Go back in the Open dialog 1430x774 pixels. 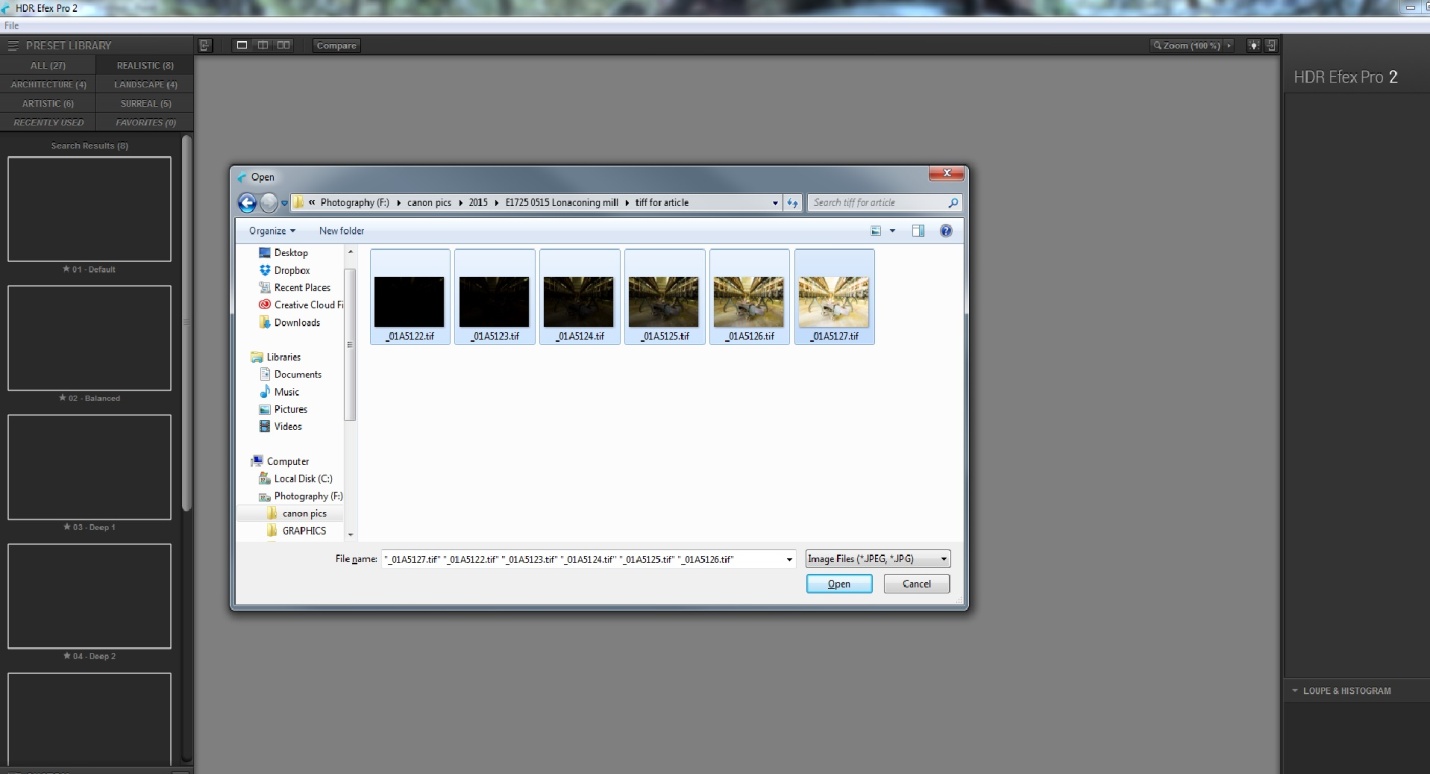(247, 203)
